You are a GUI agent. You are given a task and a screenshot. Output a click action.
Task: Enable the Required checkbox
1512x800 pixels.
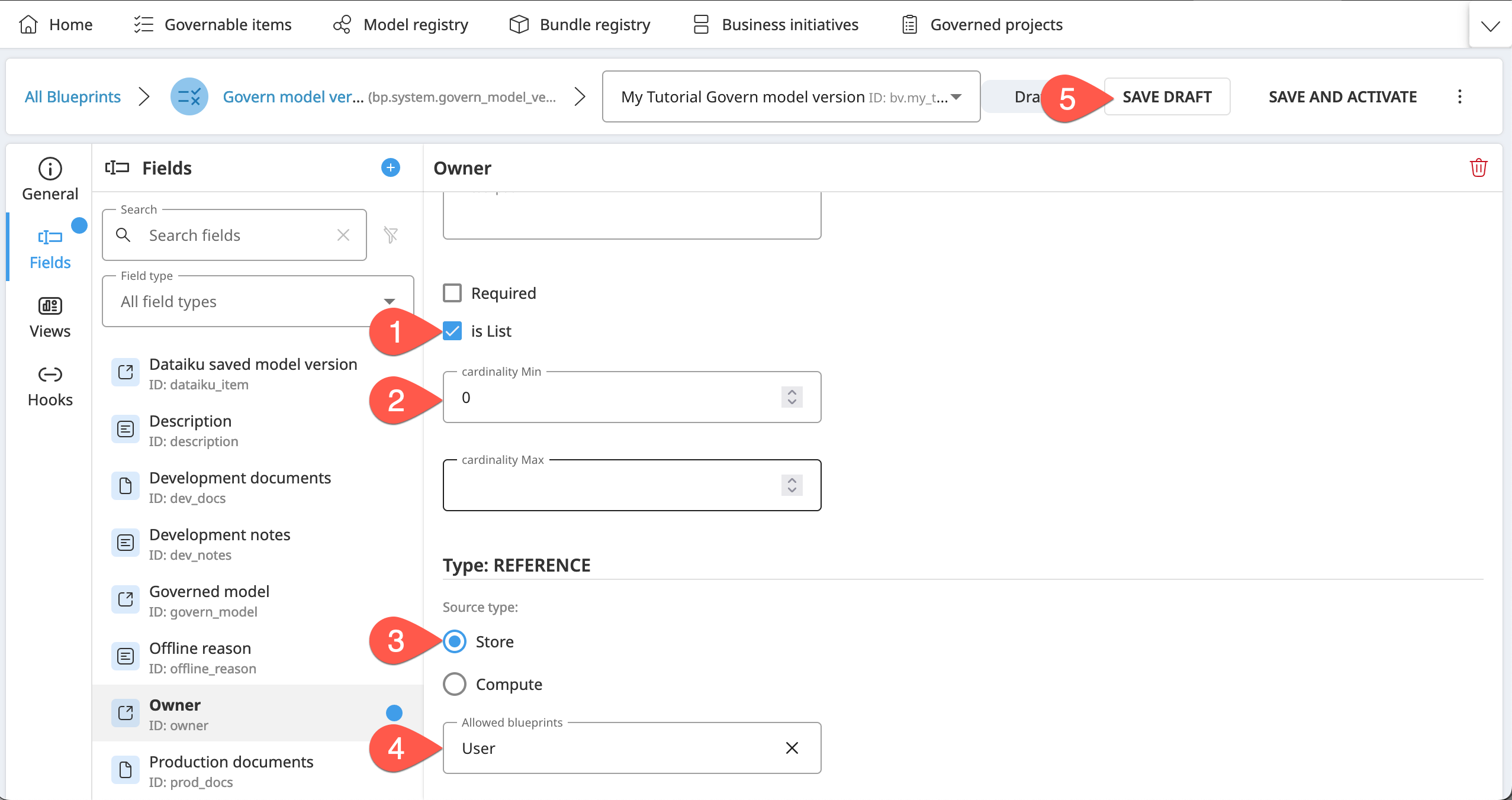click(452, 293)
